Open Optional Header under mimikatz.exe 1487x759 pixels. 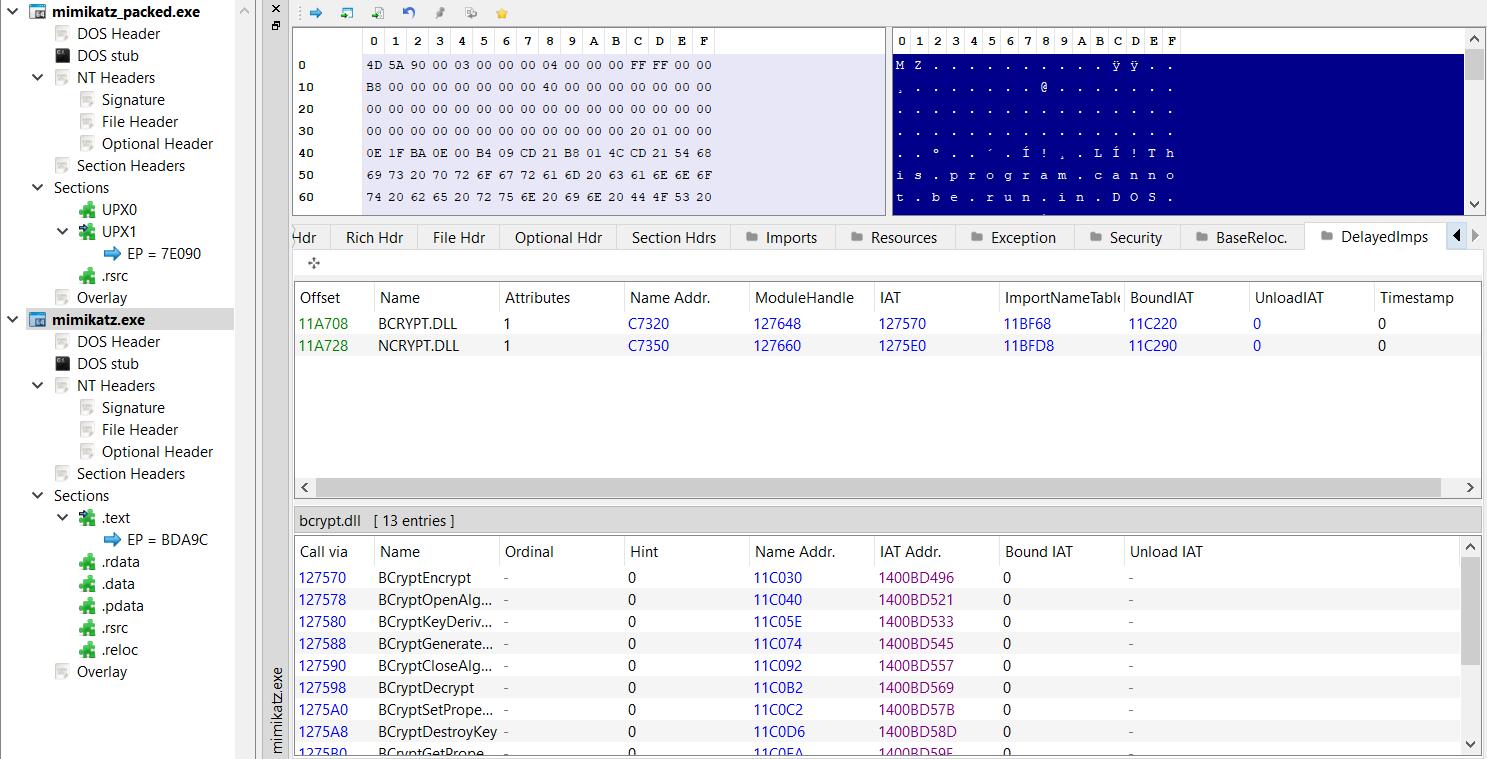(146, 452)
